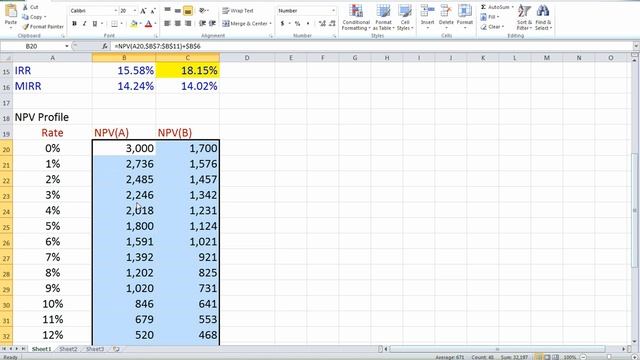Switch to Sheet3 tab

(95, 349)
